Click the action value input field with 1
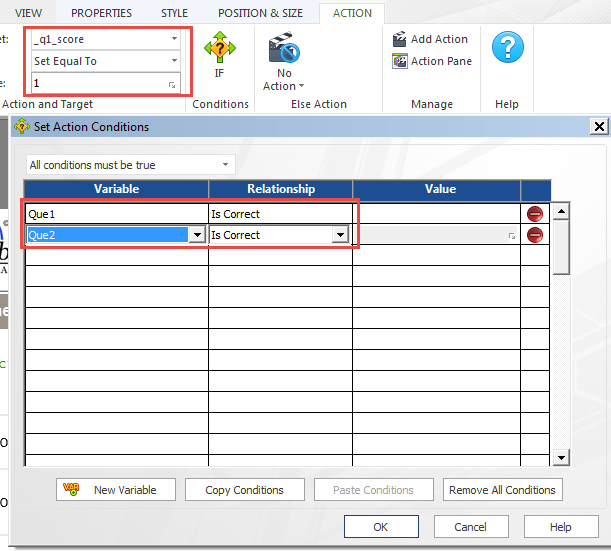611x551 pixels. (x=106, y=83)
